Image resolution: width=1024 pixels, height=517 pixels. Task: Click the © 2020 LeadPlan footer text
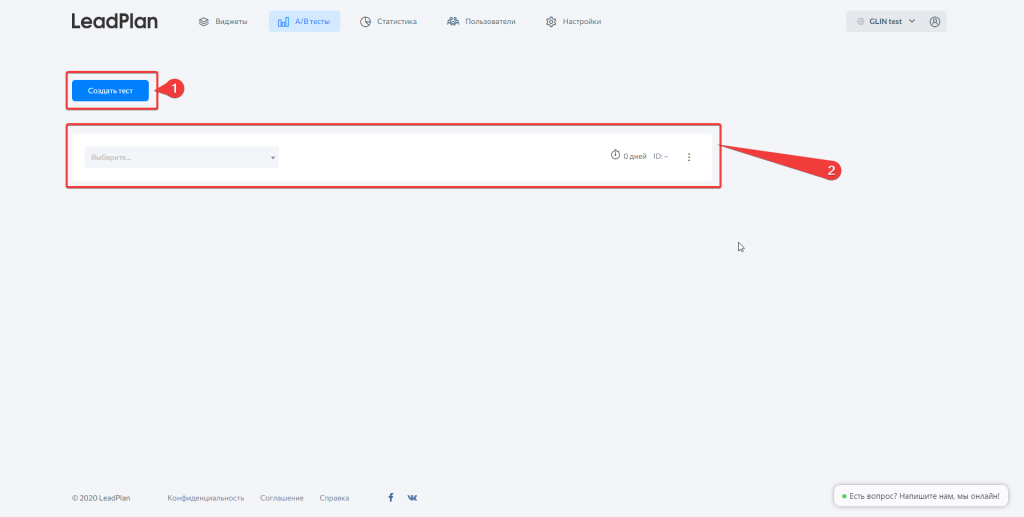(x=100, y=497)
